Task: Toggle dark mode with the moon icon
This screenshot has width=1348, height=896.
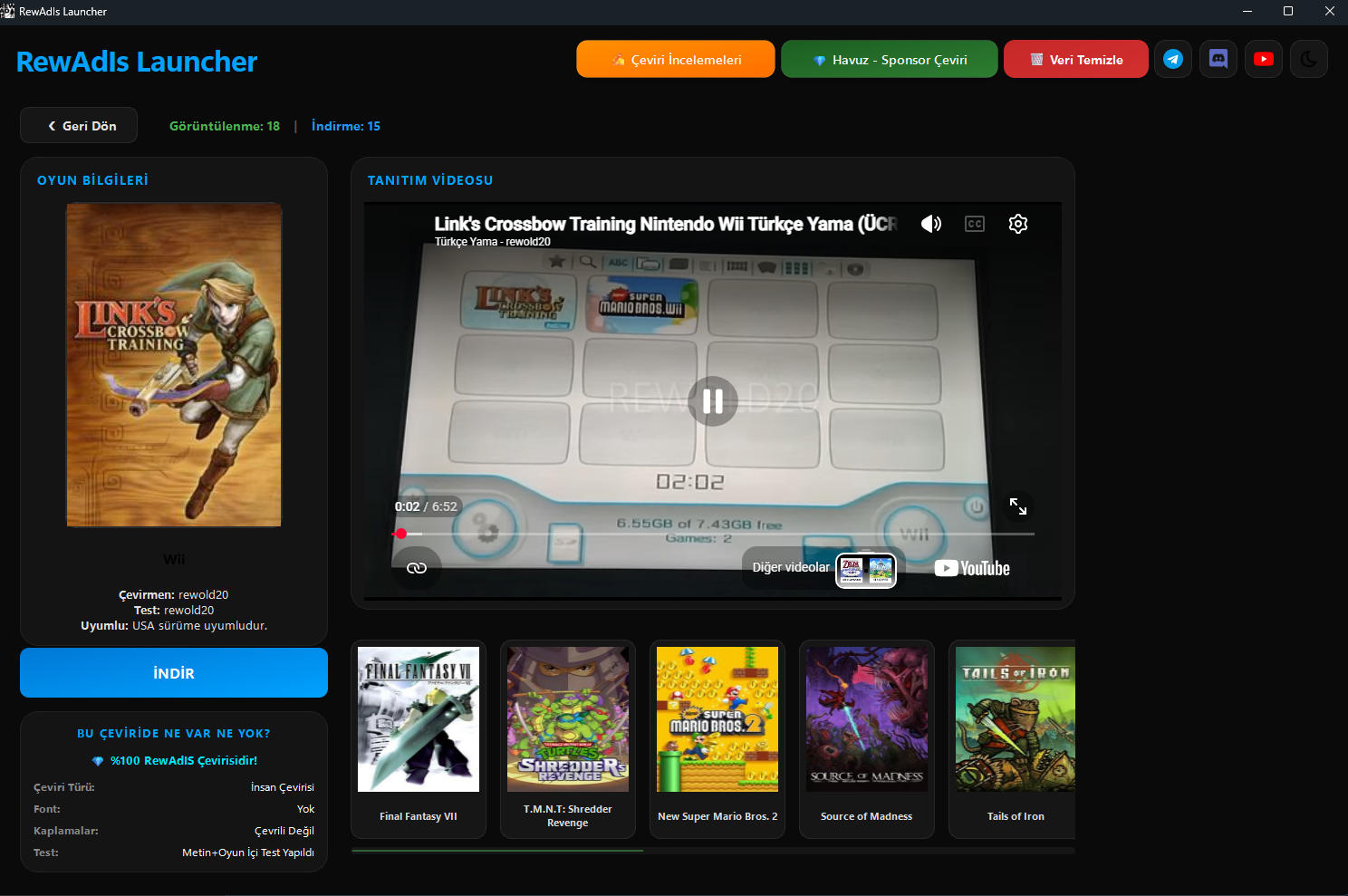Action: [1309, 60]
